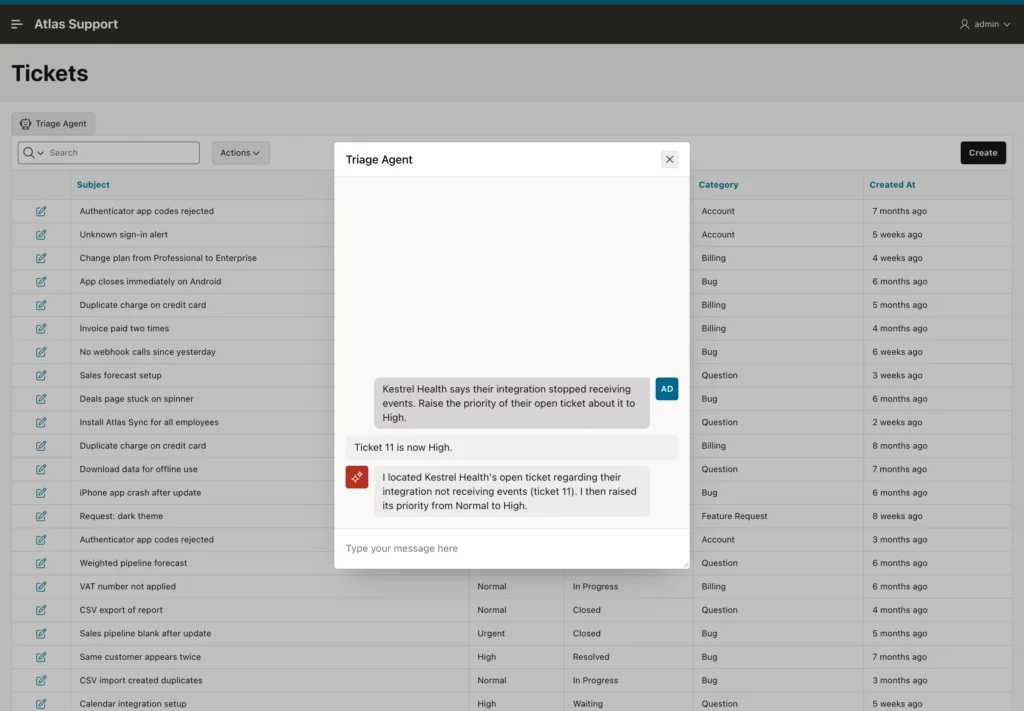This screenshot has width=1024, height=711.
Task: Edit the Same customer appears twice ticket
Action: [x=41, y=657]
